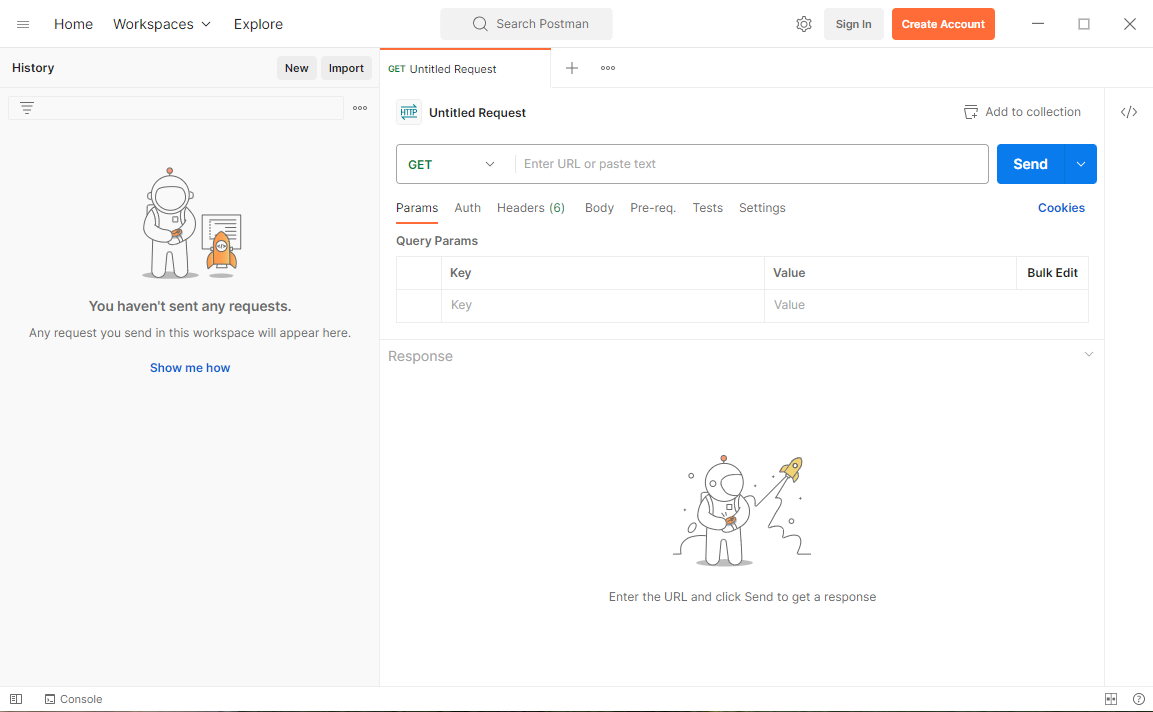The width and height of the screenshot is (1153, 712).
Task: Click the Create Account button
Action: pos(943,24)
